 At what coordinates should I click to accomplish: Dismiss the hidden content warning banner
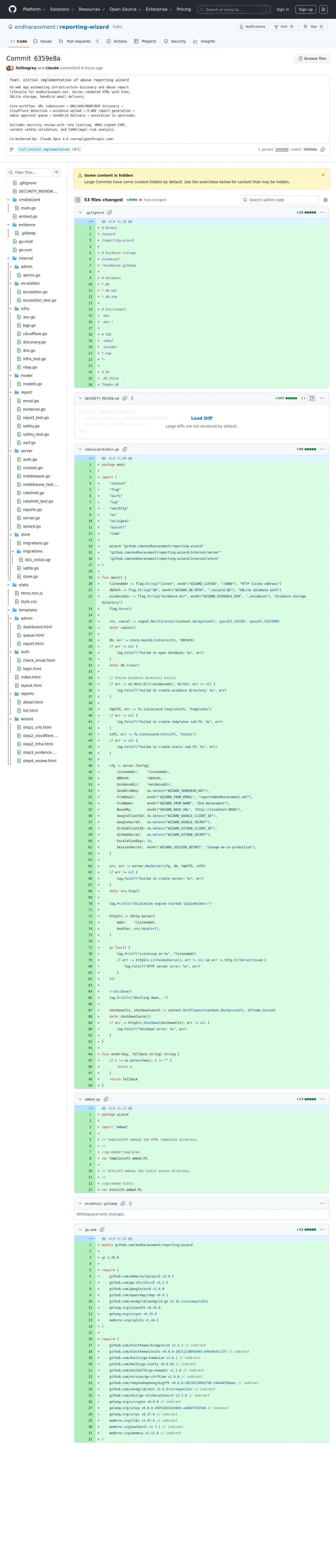[323, 175]
